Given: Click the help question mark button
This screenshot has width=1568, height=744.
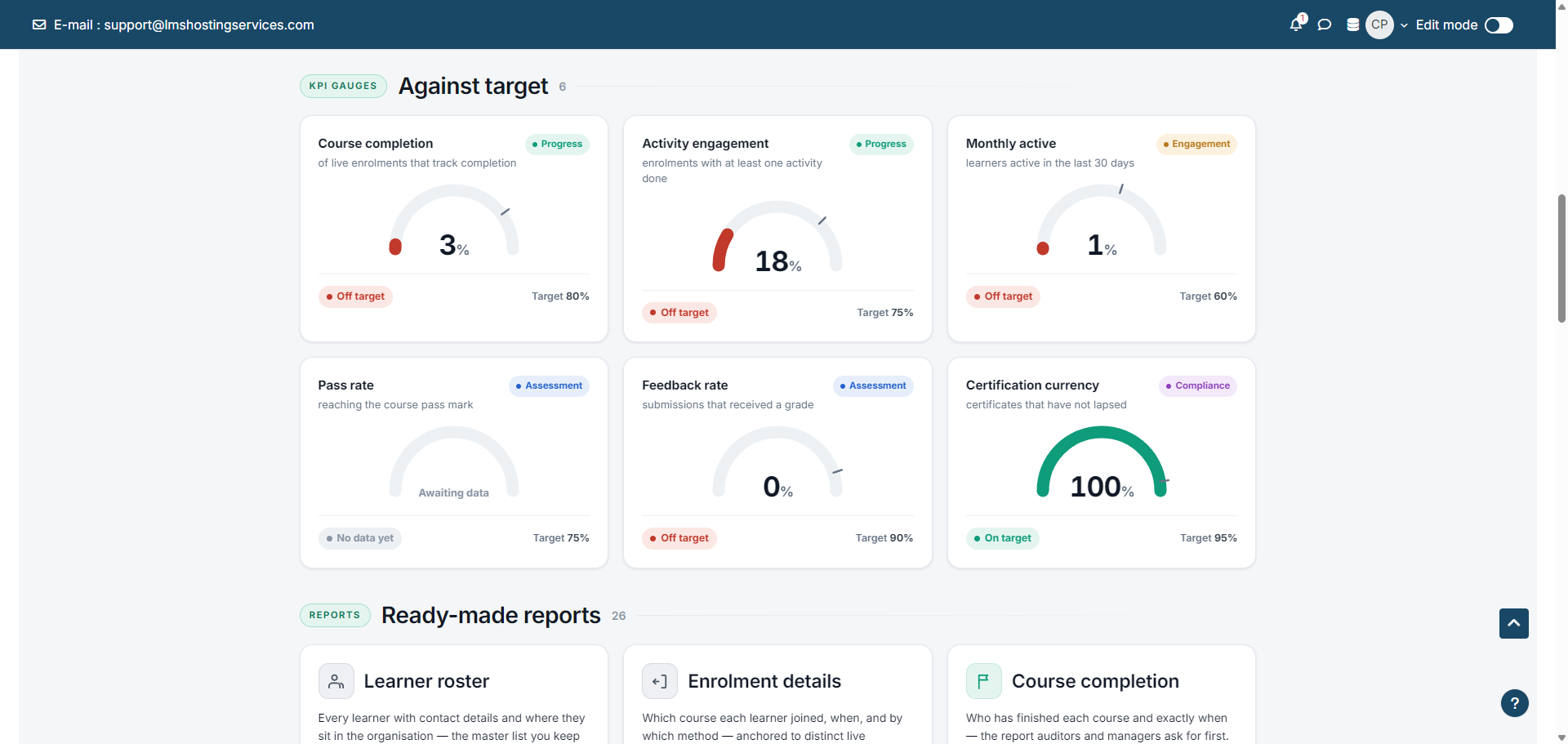Looking at the screenshot, I should tap(1514, 703).
